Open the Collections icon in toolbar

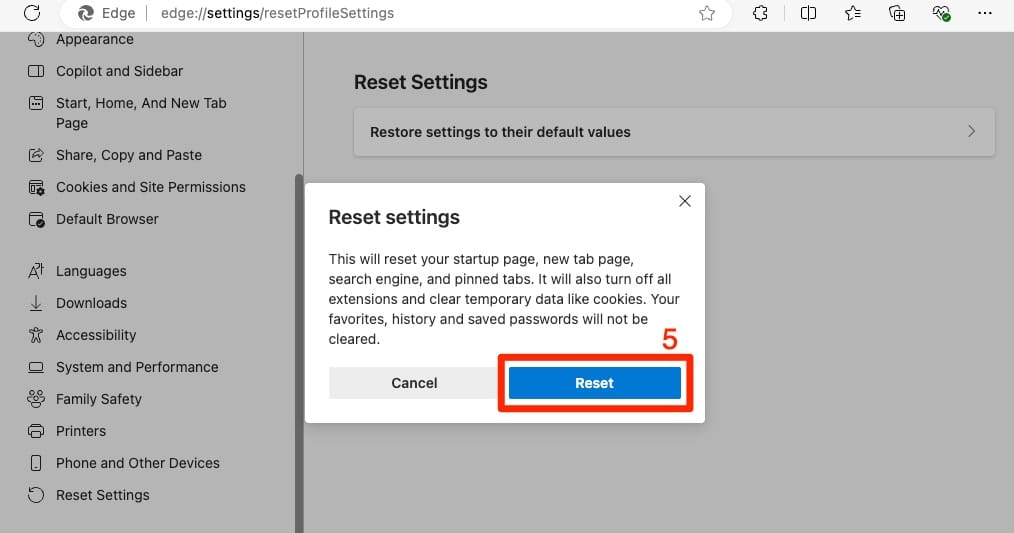point(897,13)
